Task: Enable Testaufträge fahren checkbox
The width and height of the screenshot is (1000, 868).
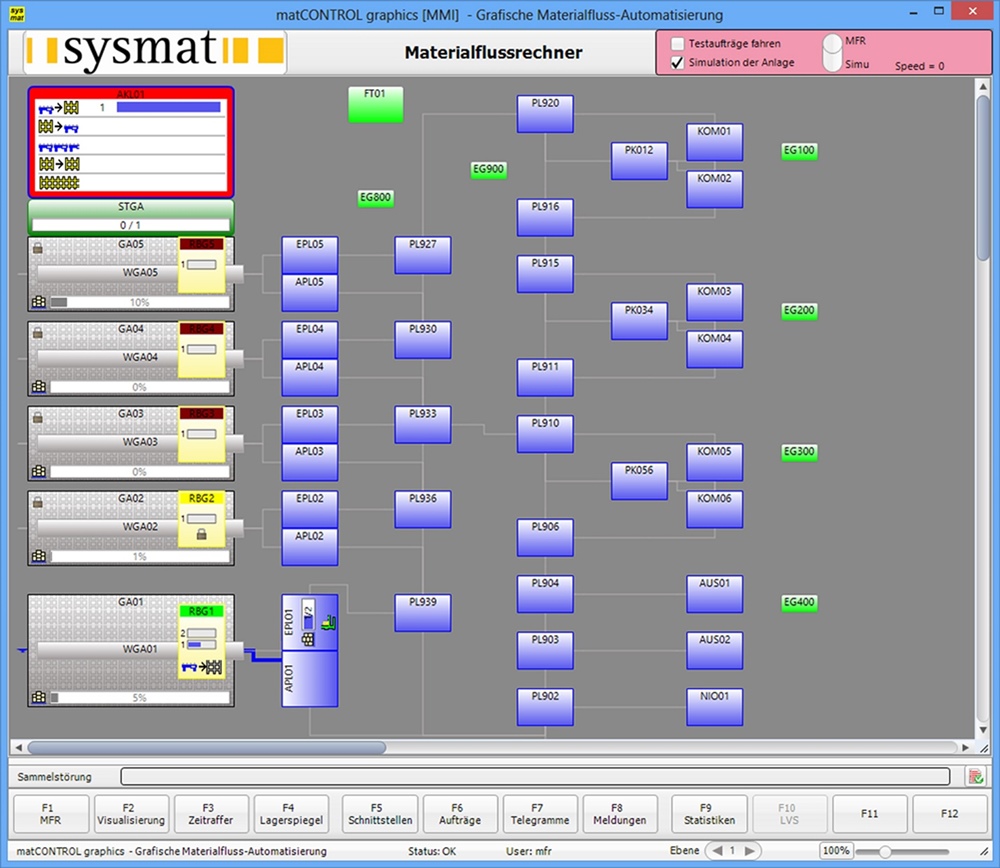Action: pyautogui.click(x=678, y=43)
